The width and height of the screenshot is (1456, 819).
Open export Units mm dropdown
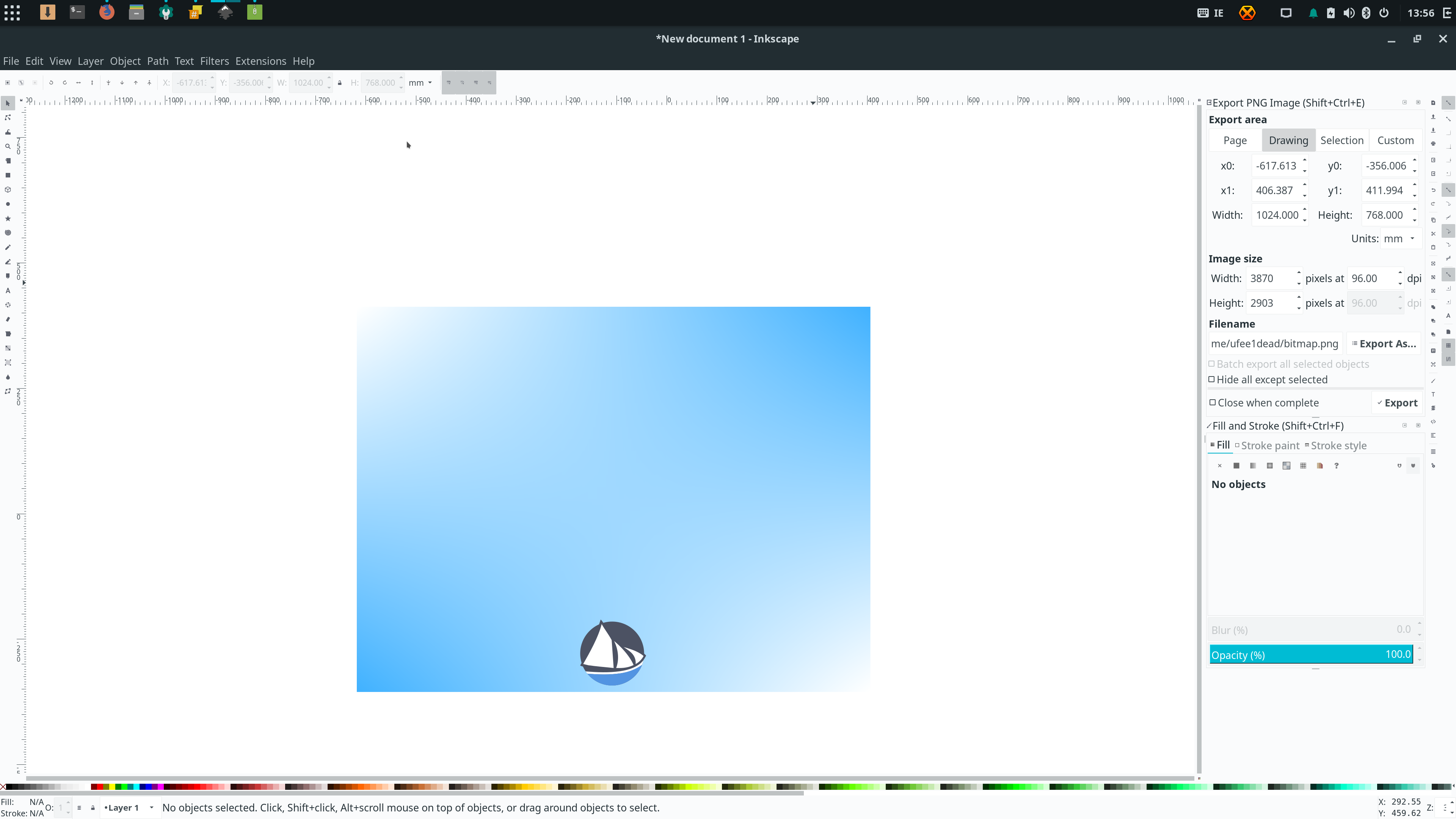tap(1401, 239)
